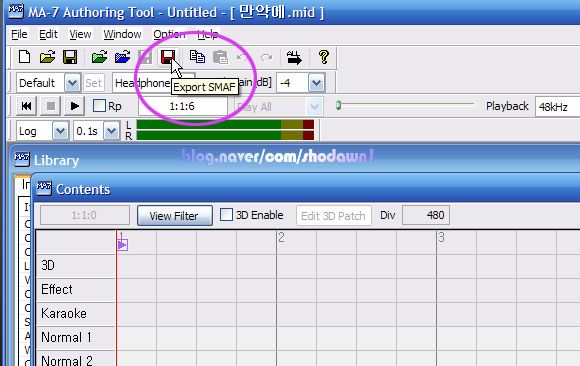Click the green folder import icon
The height and width of the screenshot is (366, 580).
(x=99, y=57)
